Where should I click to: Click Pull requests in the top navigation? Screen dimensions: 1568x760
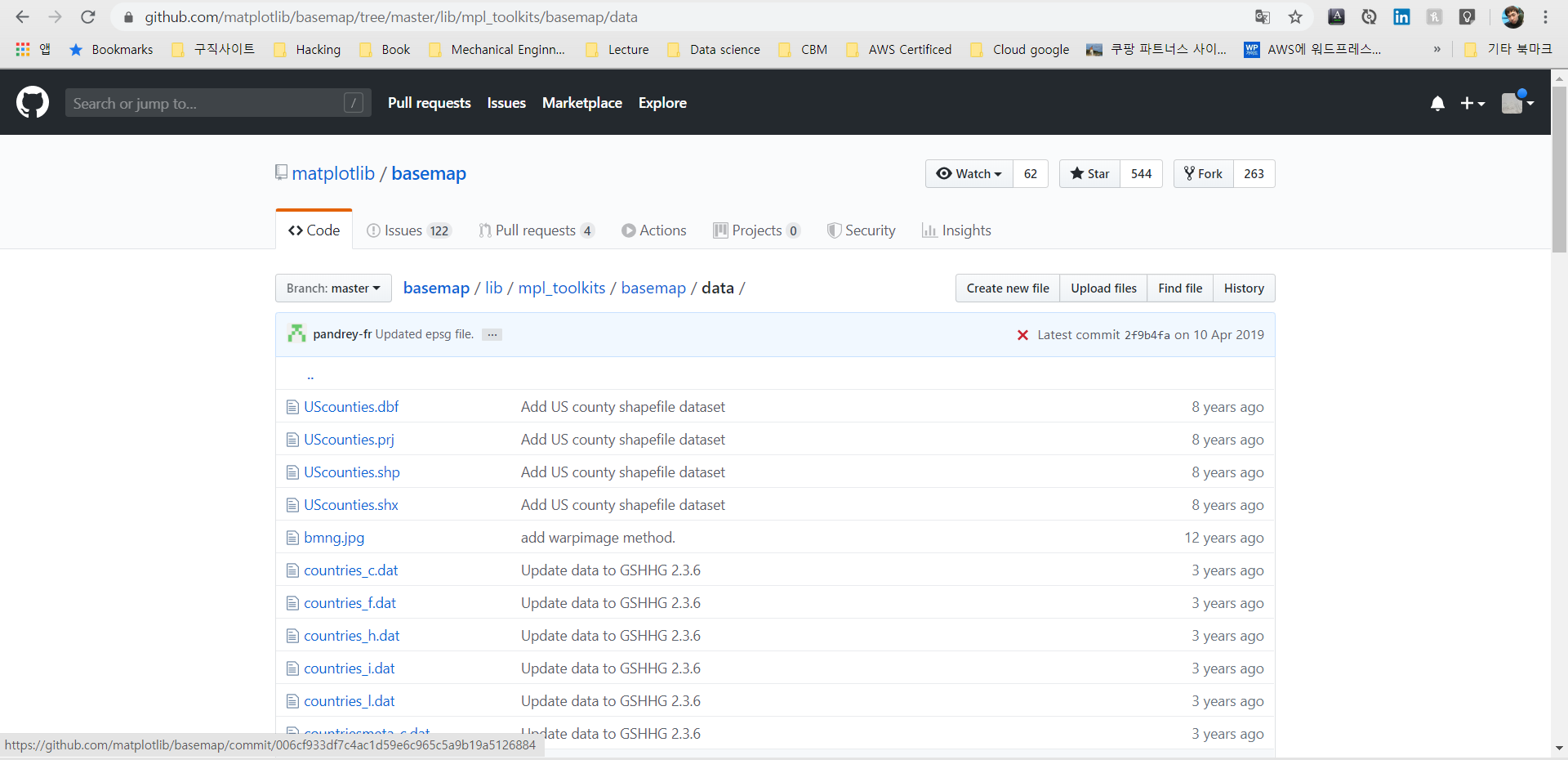430,103
